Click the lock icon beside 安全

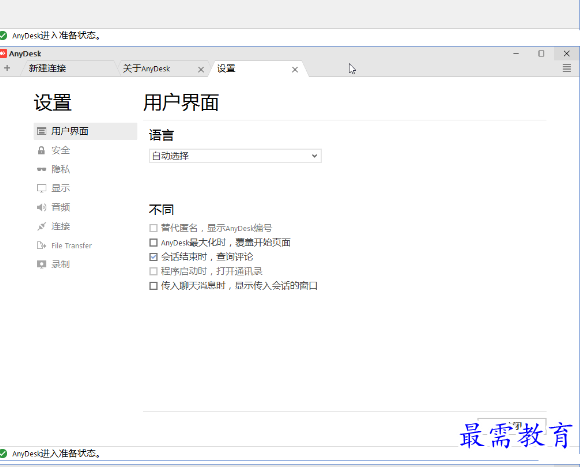pyautogui.click(x=42, y=150)
